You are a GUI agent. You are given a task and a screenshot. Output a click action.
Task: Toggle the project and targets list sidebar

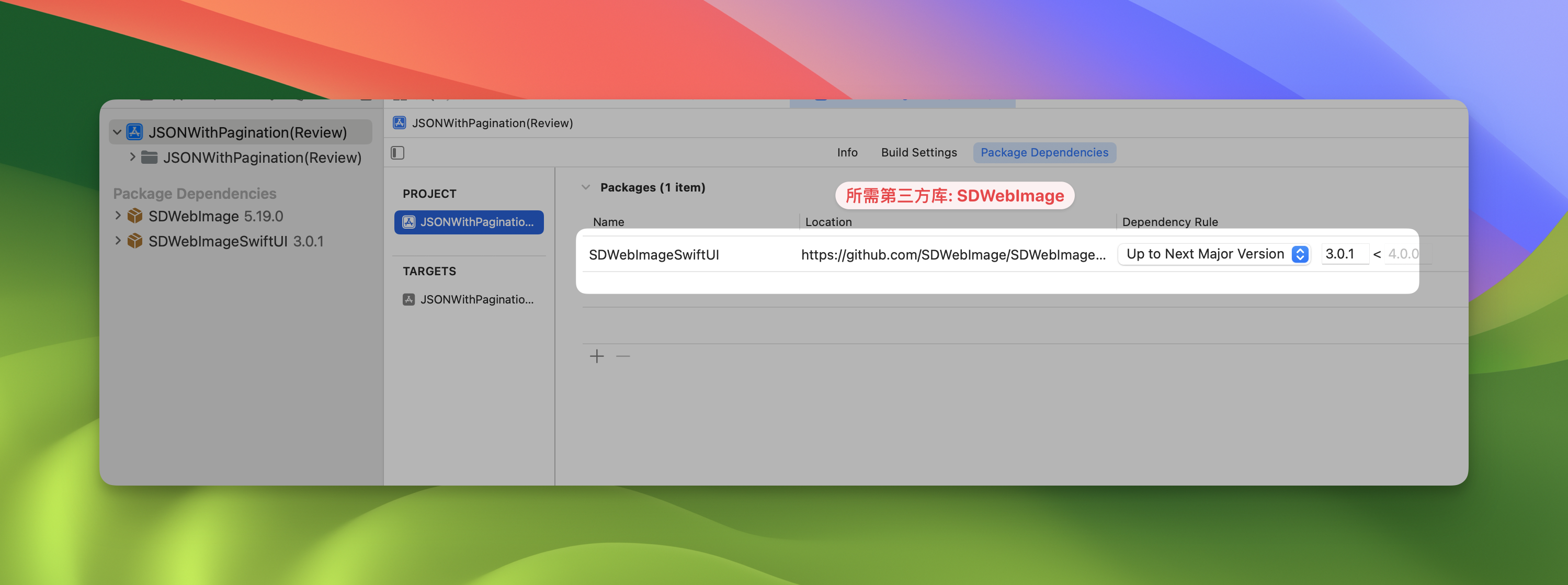397,152
